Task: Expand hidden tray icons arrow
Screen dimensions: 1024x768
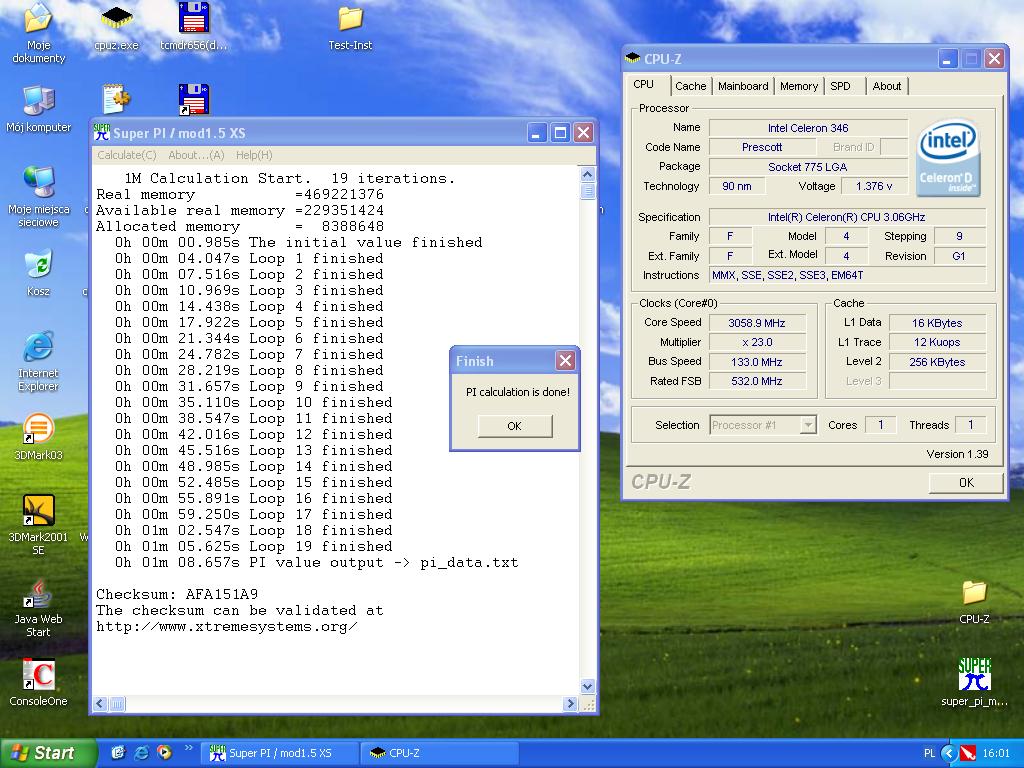Action: coord(949,753)
